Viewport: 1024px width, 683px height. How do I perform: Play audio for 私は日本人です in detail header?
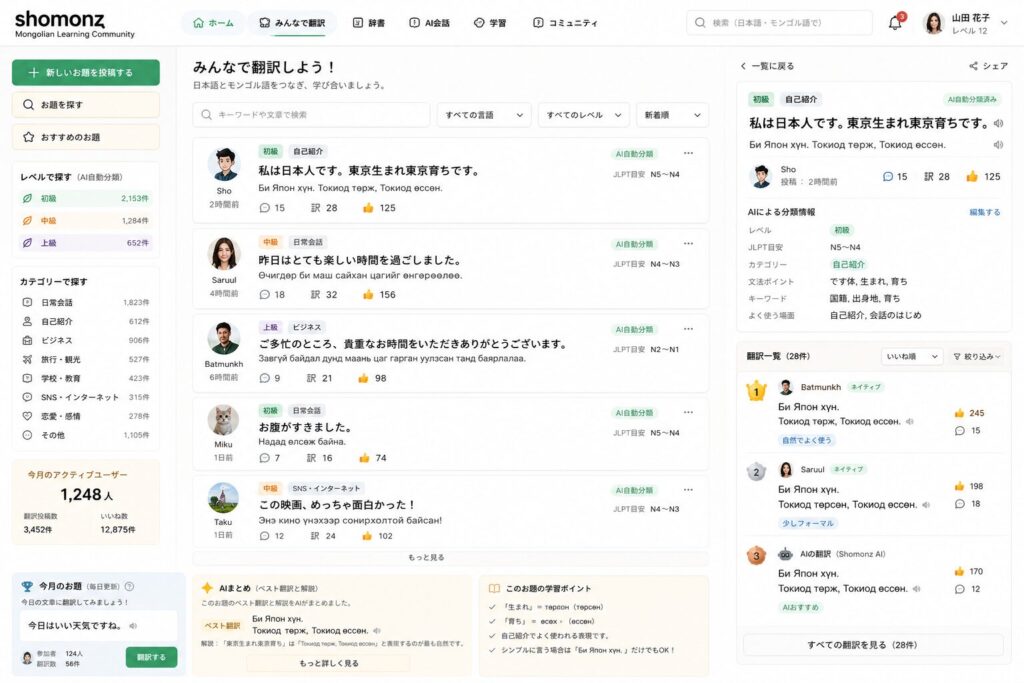click(x=998, y=123)
